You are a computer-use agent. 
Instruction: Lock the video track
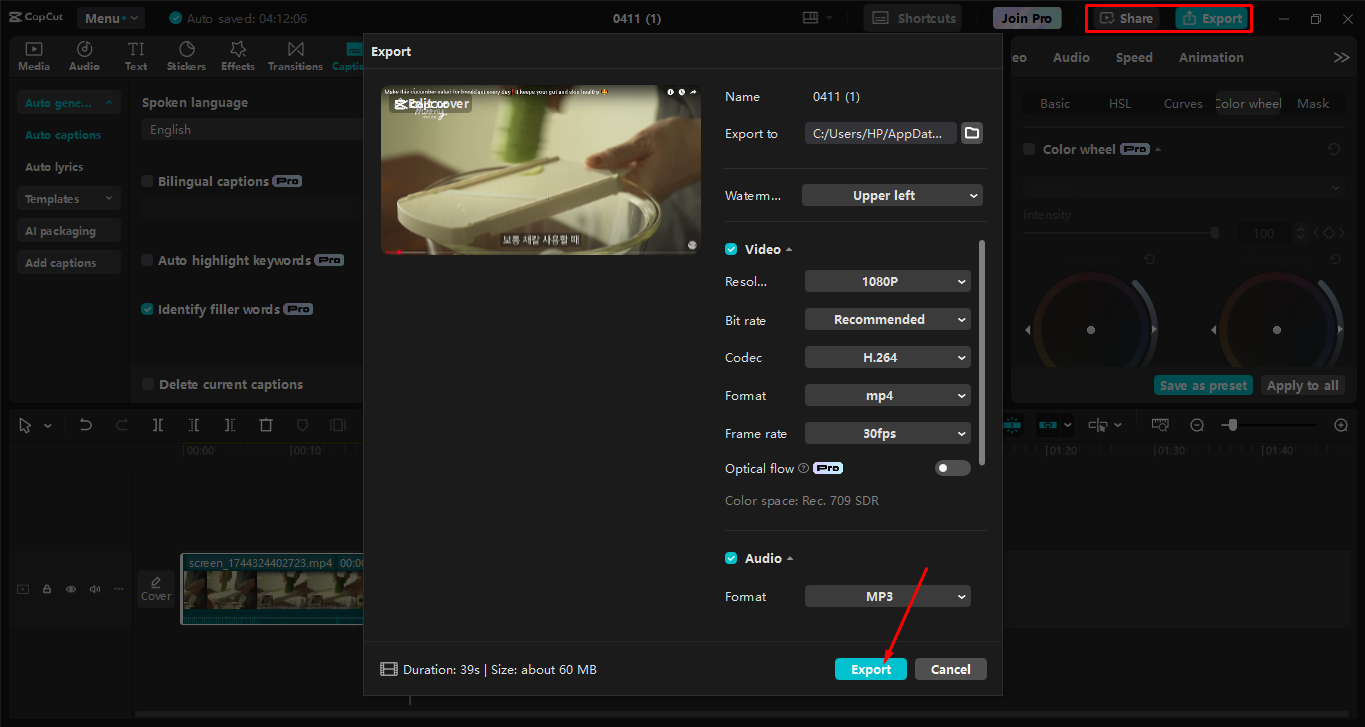point(46,589)
